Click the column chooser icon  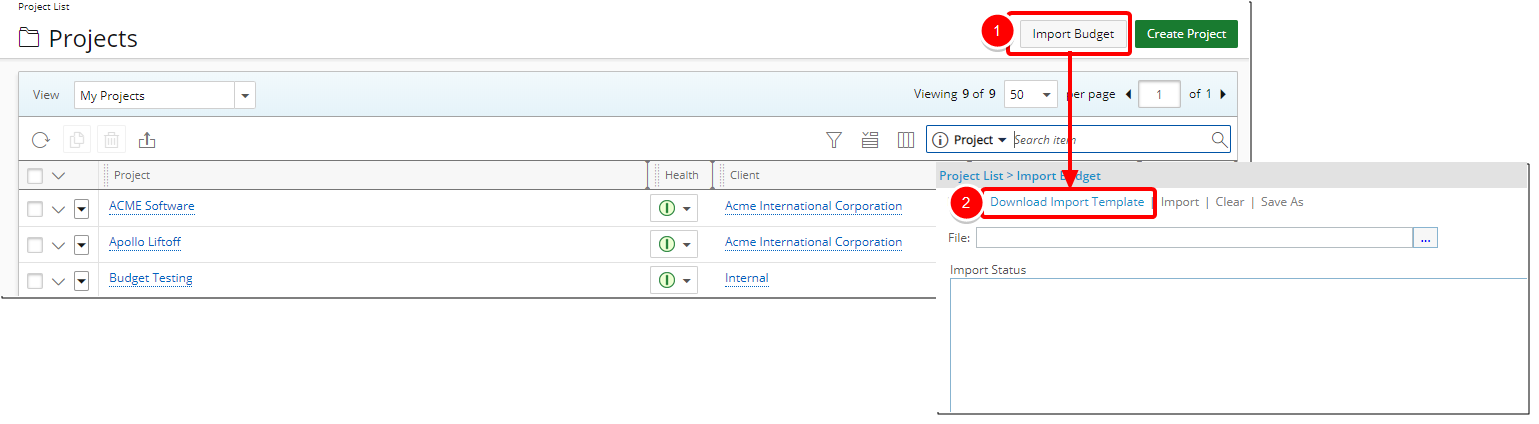pos(906,140)
